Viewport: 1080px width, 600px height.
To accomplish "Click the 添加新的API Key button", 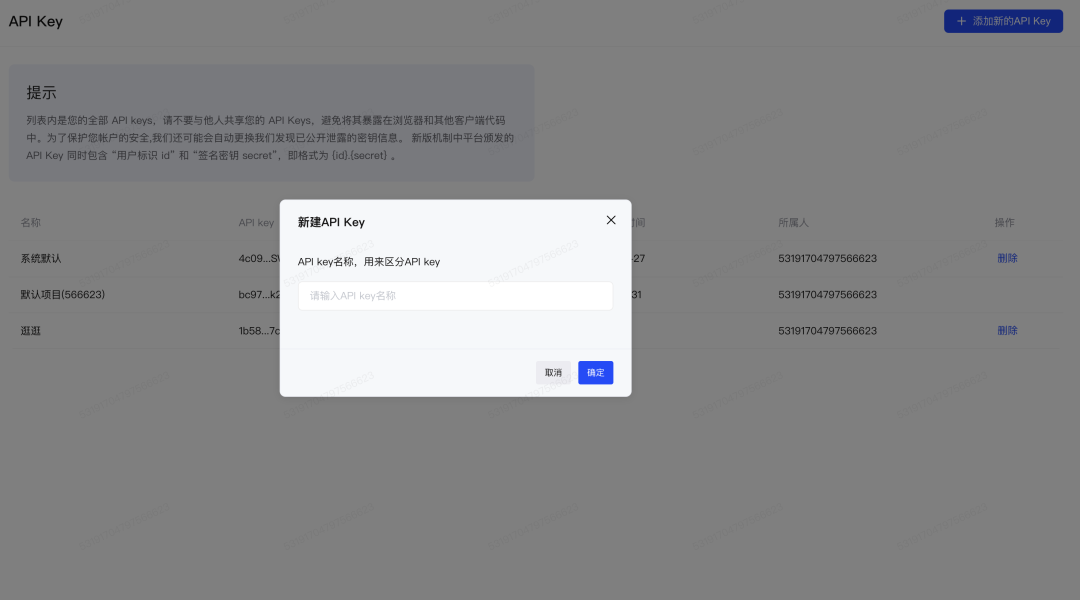I will pyautogui.click(x=1003, y=21).
